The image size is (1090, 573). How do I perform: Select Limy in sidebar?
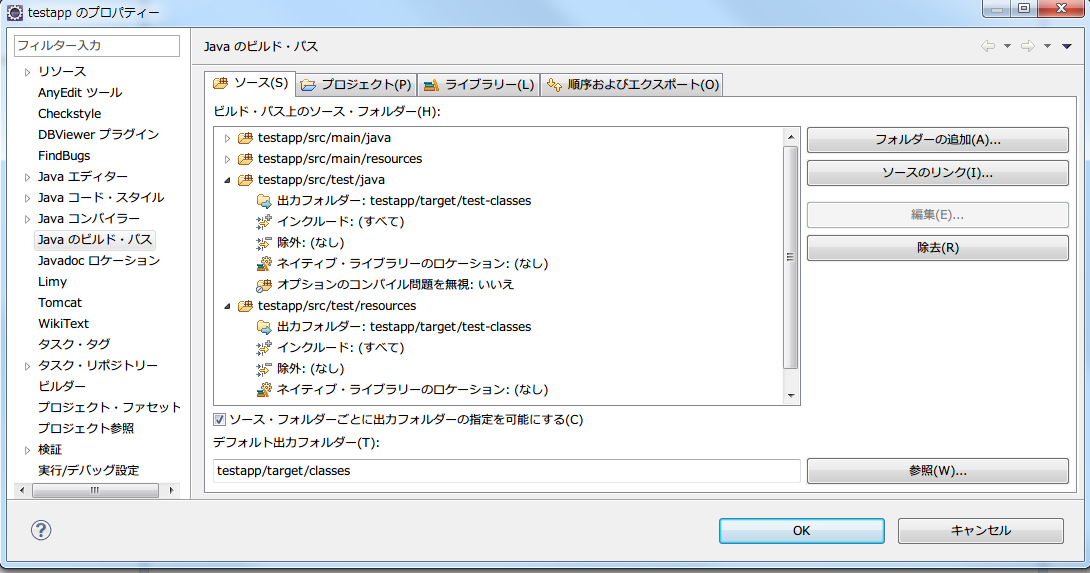coord(52,282)
